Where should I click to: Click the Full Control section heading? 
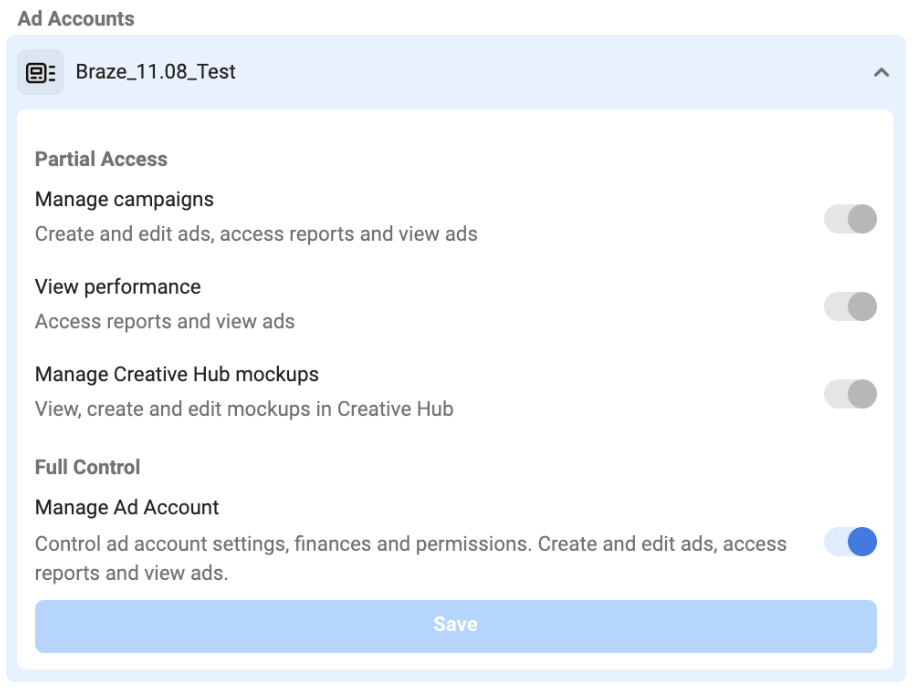[87, 467]
